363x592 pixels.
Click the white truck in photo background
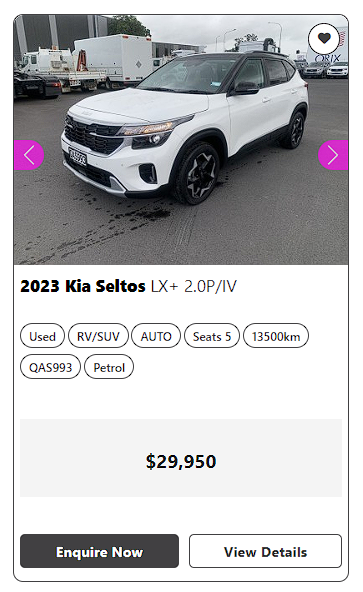[113, 60]
